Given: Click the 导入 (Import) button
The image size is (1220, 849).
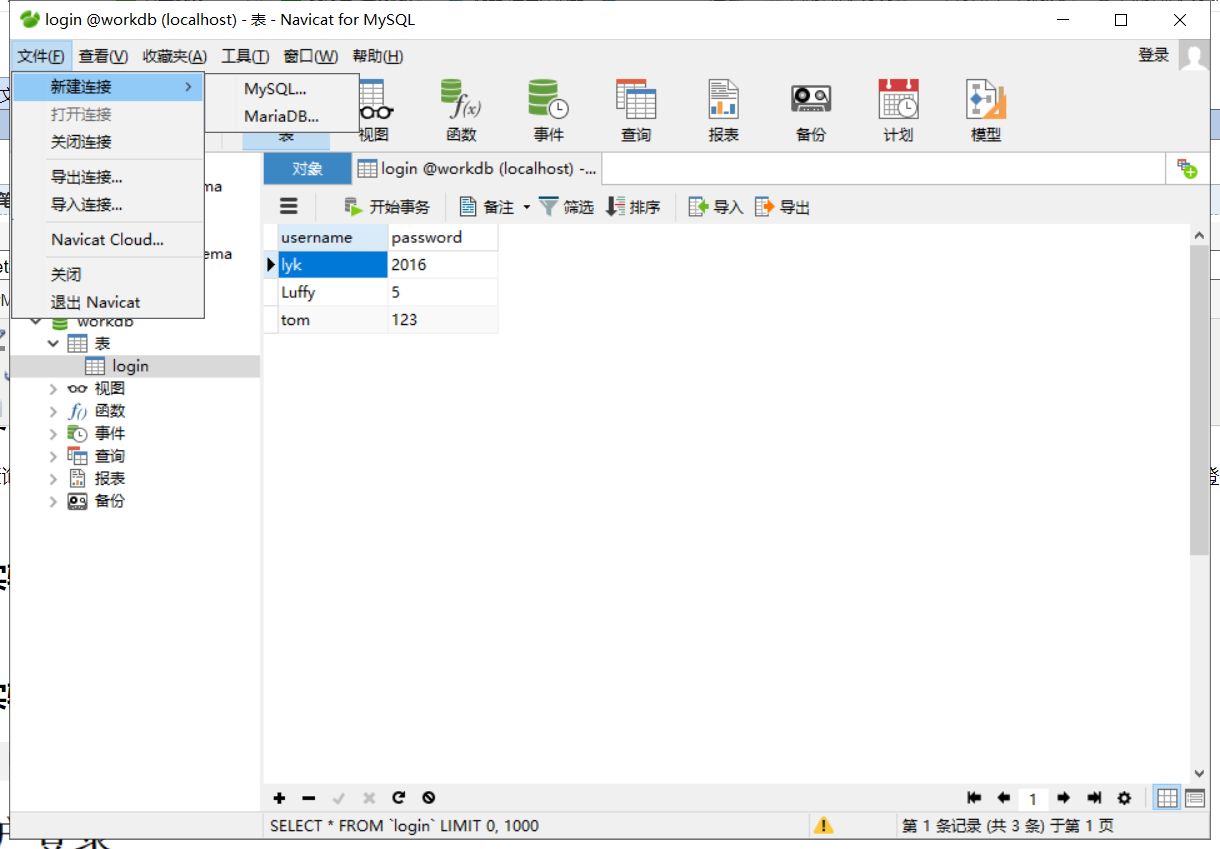Looking at the screenshot, I should click(716, 207).
